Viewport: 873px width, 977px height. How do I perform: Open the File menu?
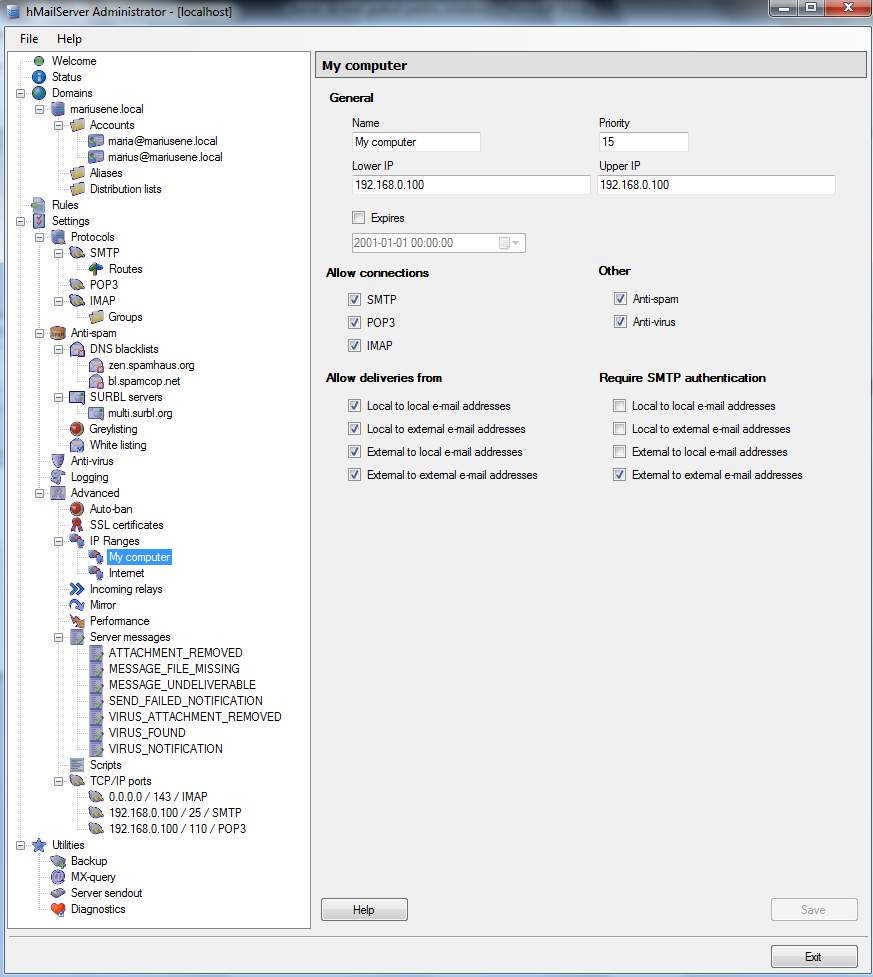(x=29, y=39)
